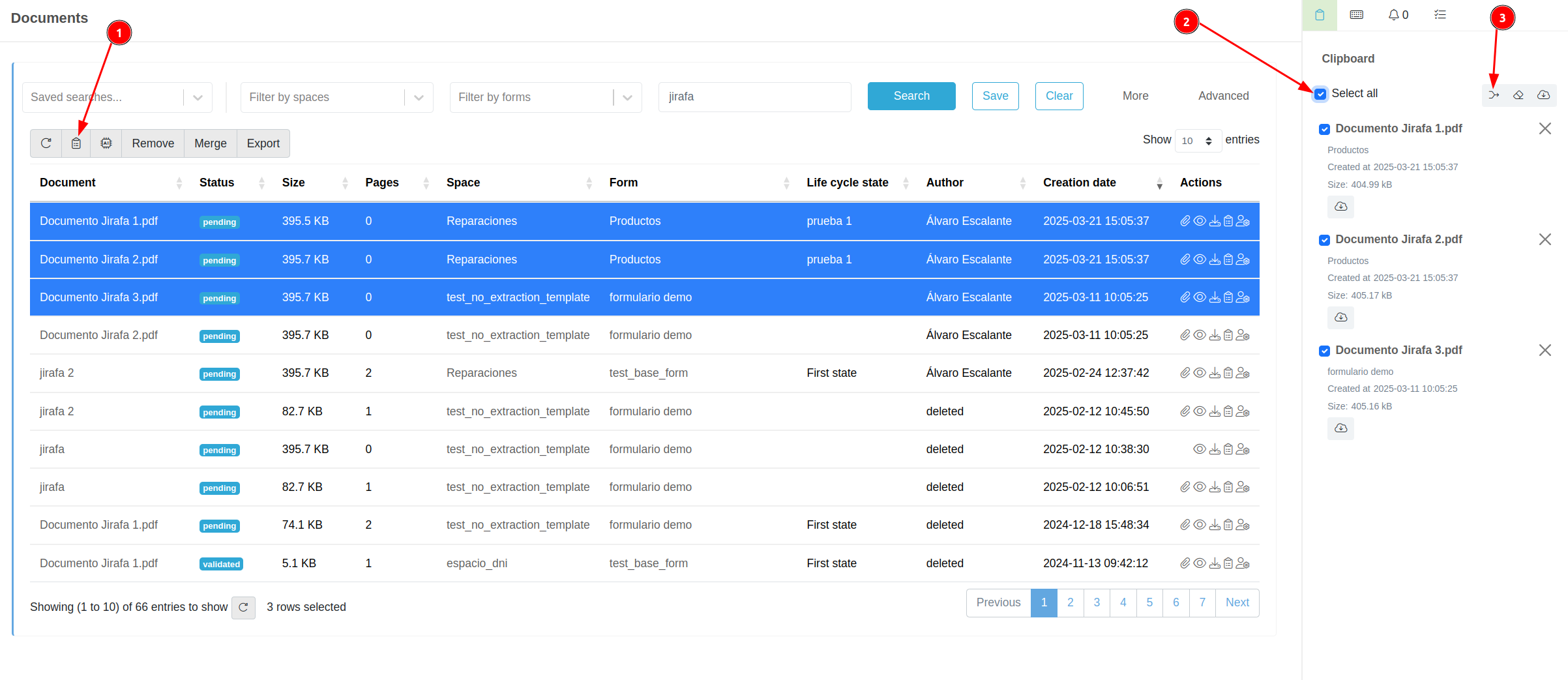Click the clipboard icon in the table toolbar
This screenshot has height=680, width=1568.
click(x=76, y=143)
